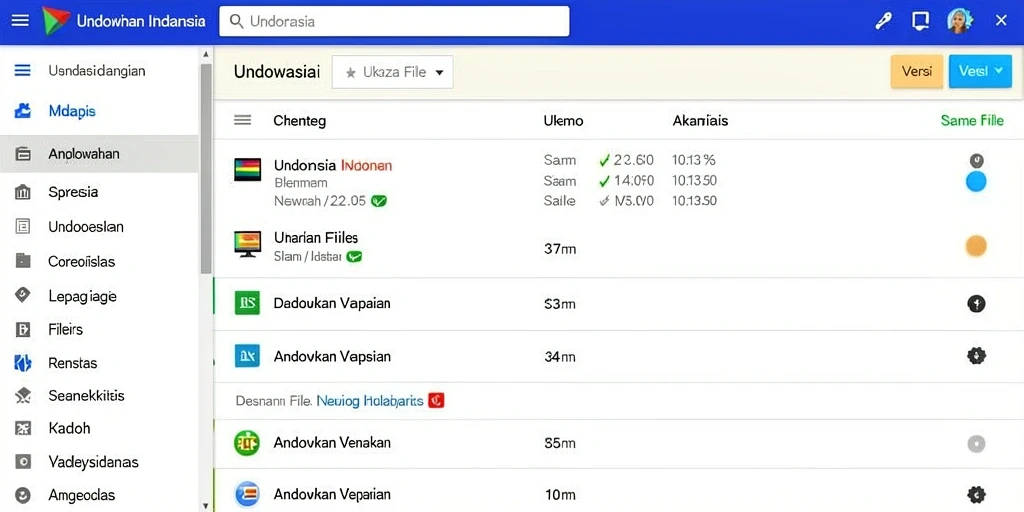The image size is (1024, 512).
Task: Click the gear icon for Andovkan Vapsian
Action: click(976, 356)
